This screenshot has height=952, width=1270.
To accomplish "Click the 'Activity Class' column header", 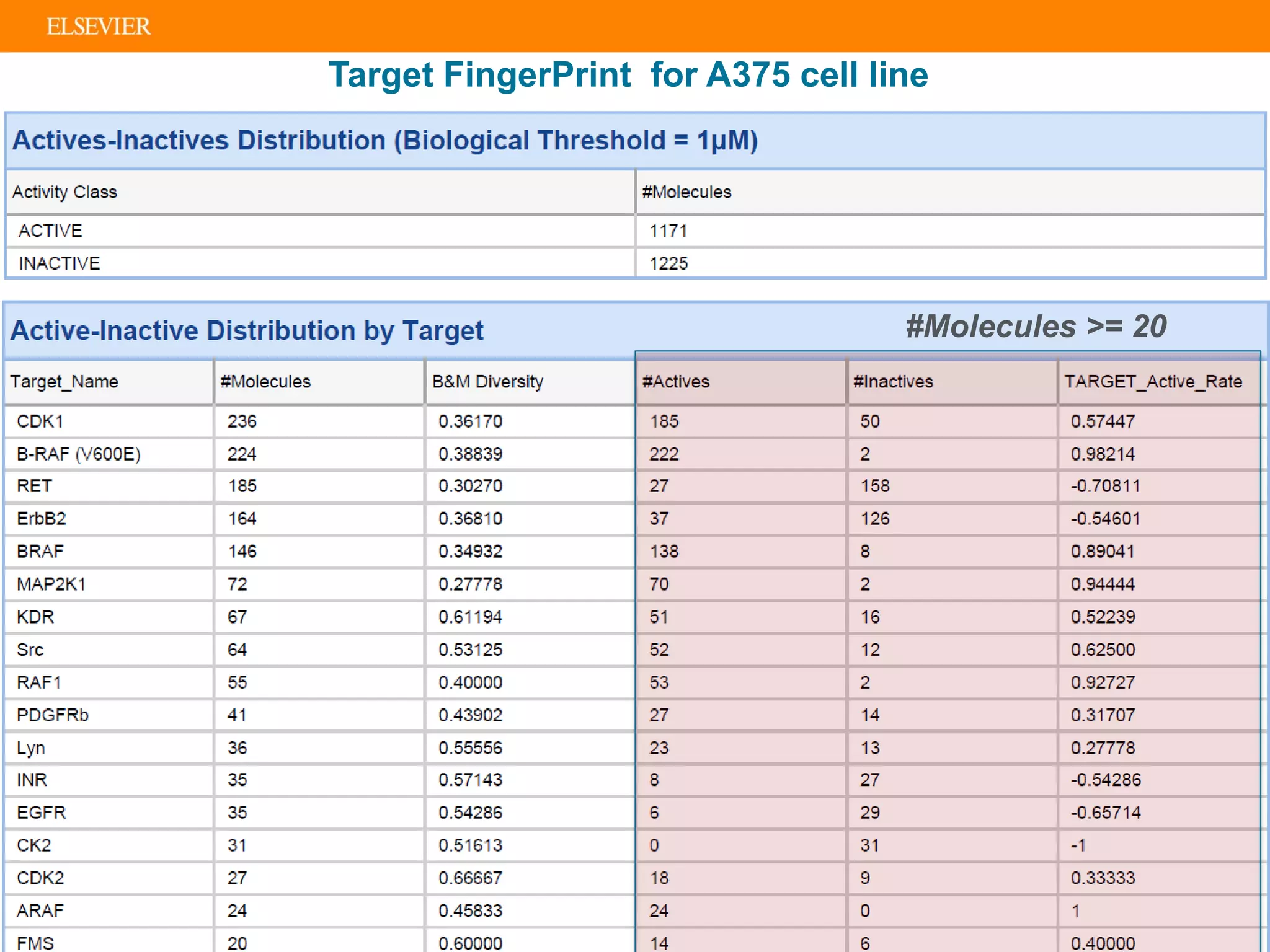I will 64,192.
